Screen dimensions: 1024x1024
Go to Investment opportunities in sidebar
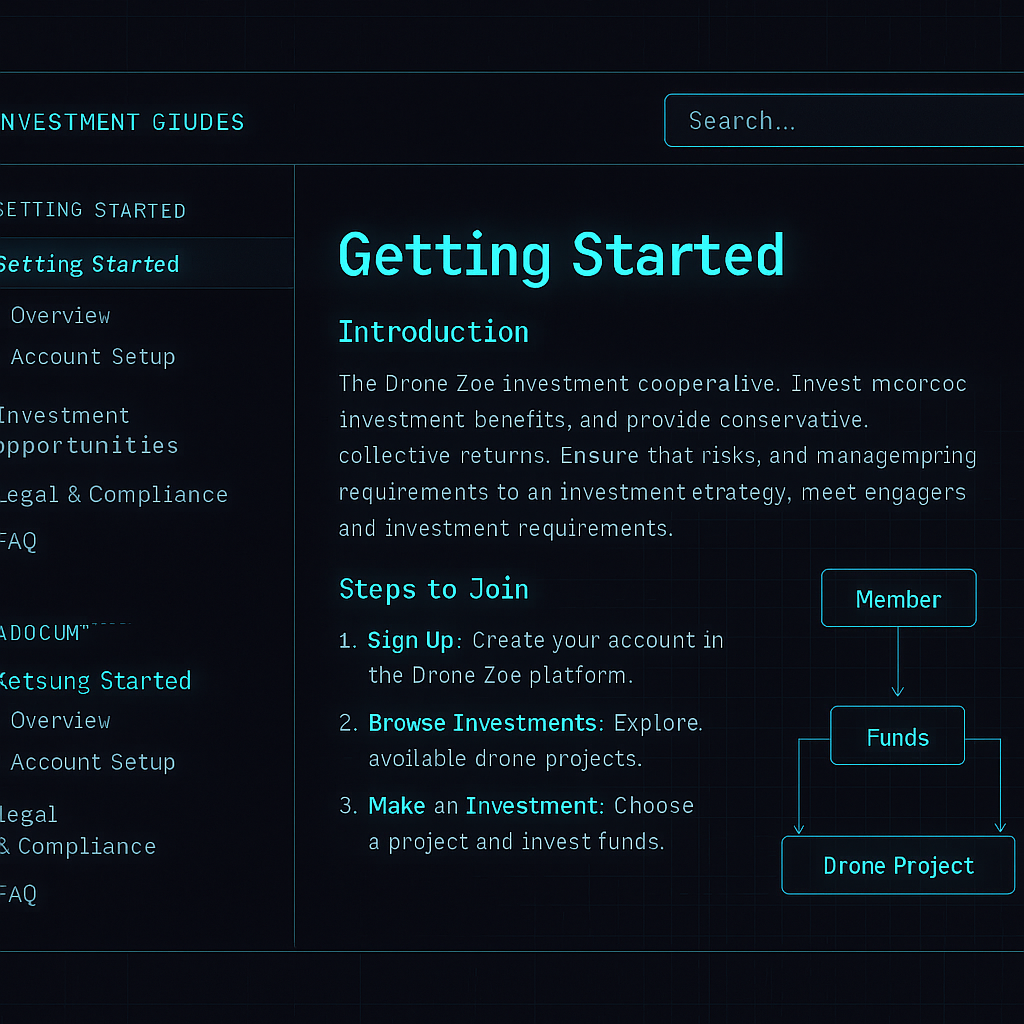[88, 430]
